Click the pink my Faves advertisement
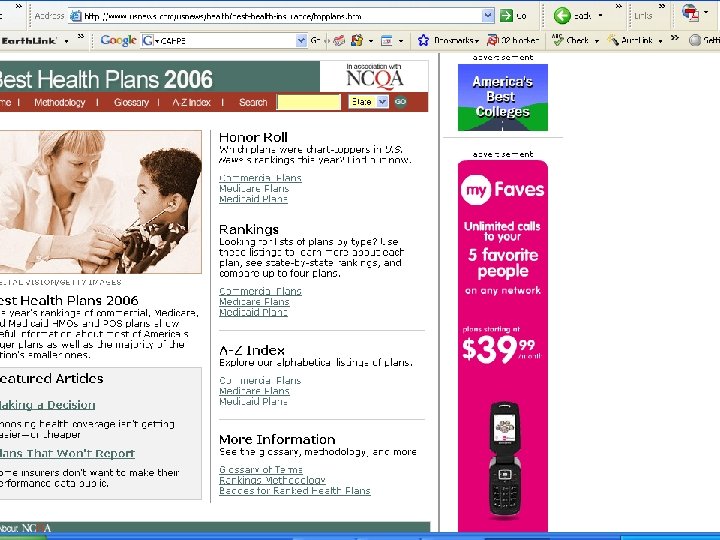 point(503,345)
